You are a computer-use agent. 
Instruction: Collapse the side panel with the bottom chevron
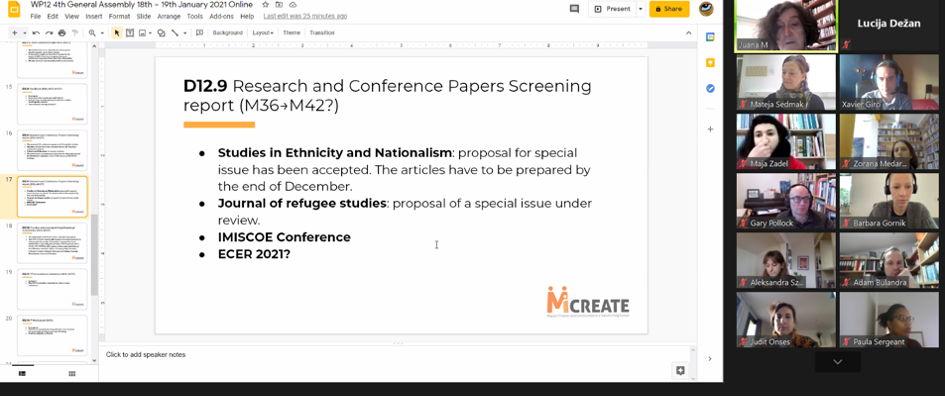tap(710, 359)
